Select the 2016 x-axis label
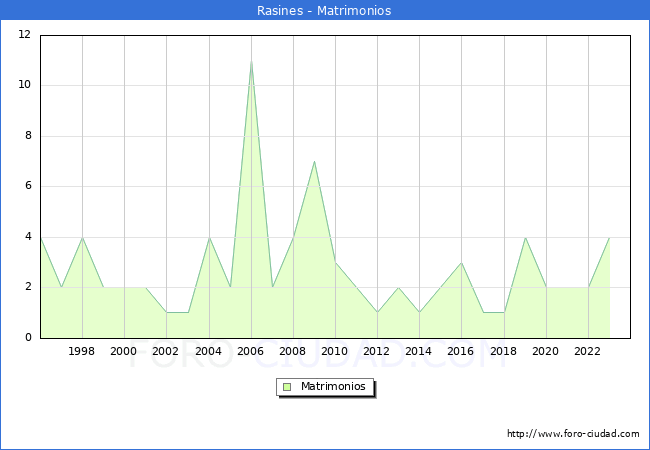This screenshot has width=650, height=450. coord(461,352)
